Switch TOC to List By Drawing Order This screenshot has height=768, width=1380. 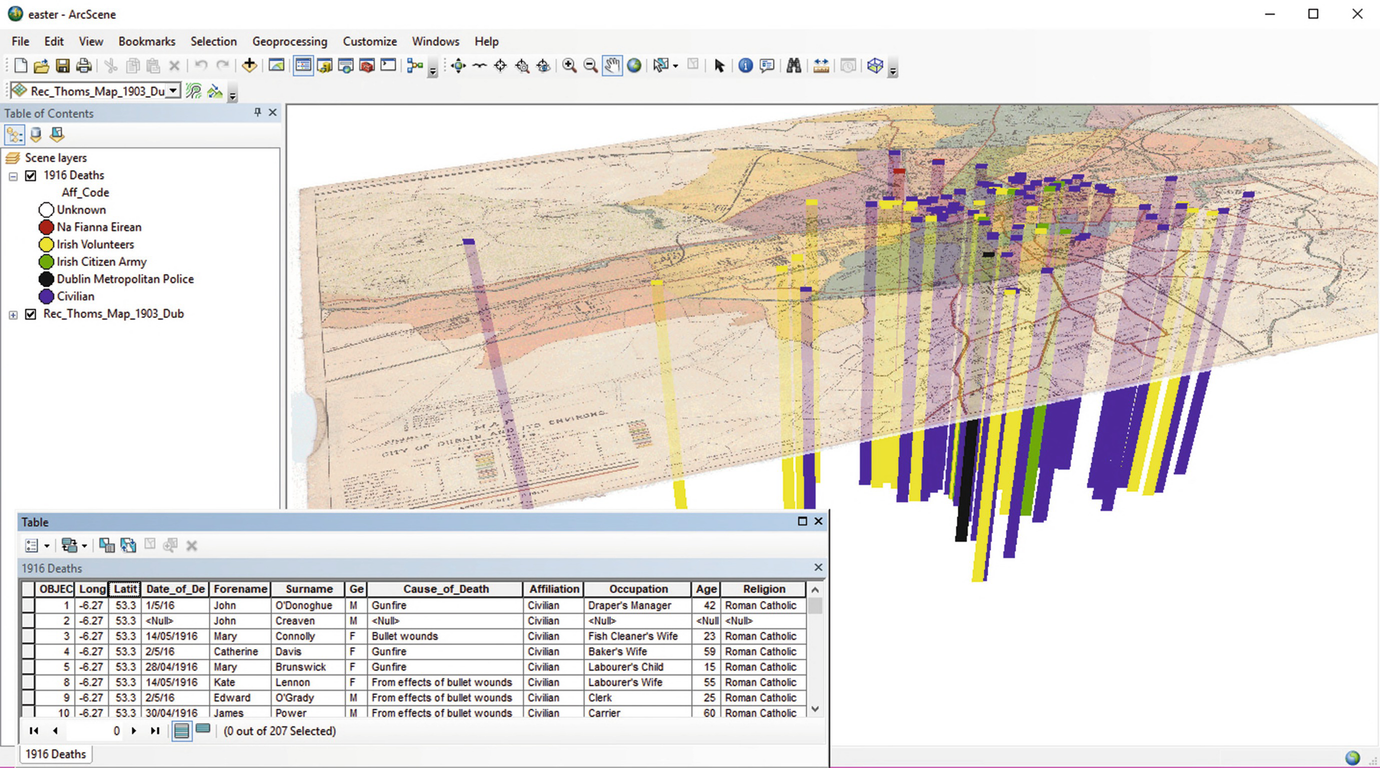[15, 134]
